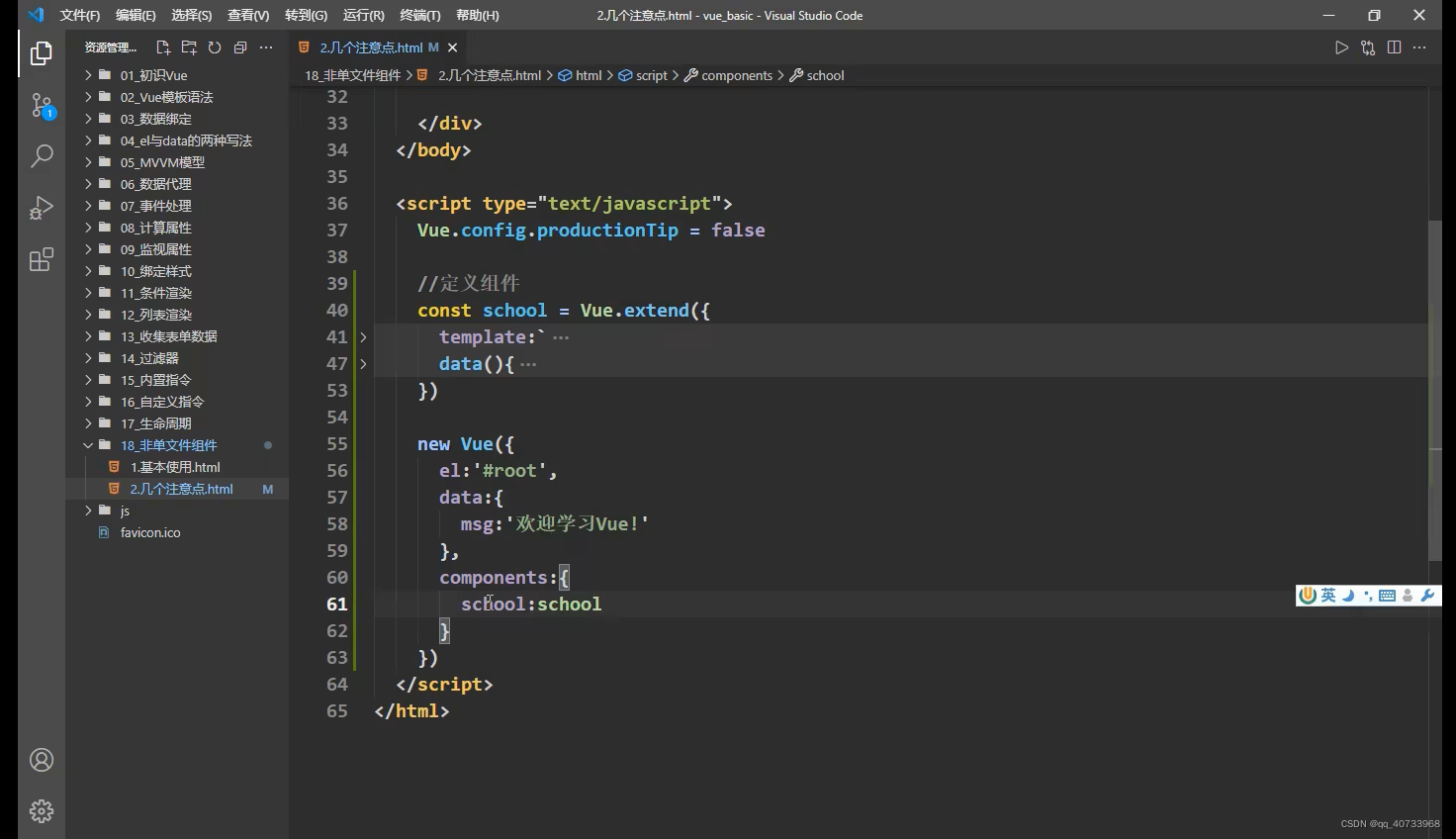
Task: Expand the 17_生命周期 folder
Action: [x=177, y=423]
